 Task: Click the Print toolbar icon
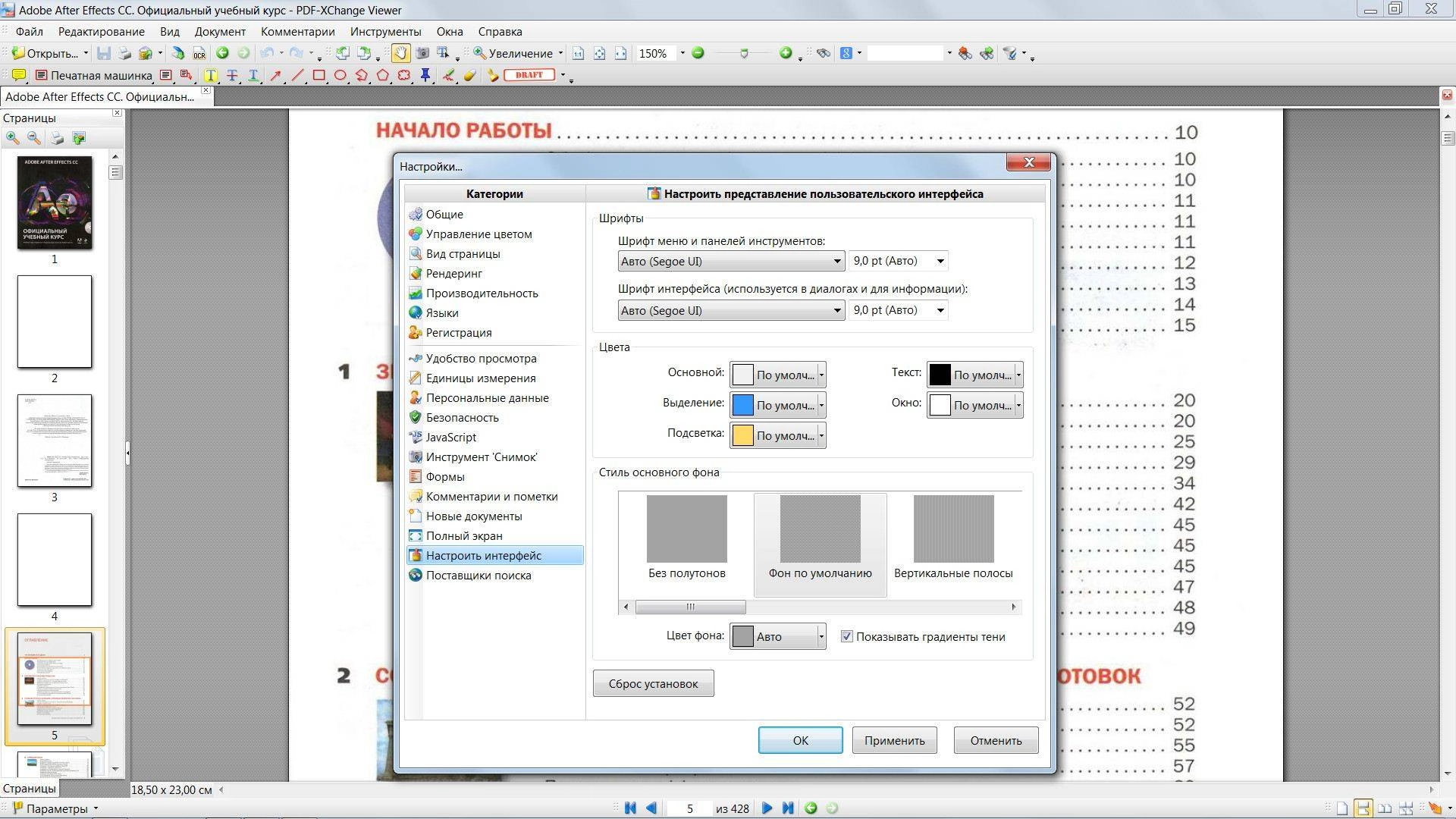tap(124, 53)
